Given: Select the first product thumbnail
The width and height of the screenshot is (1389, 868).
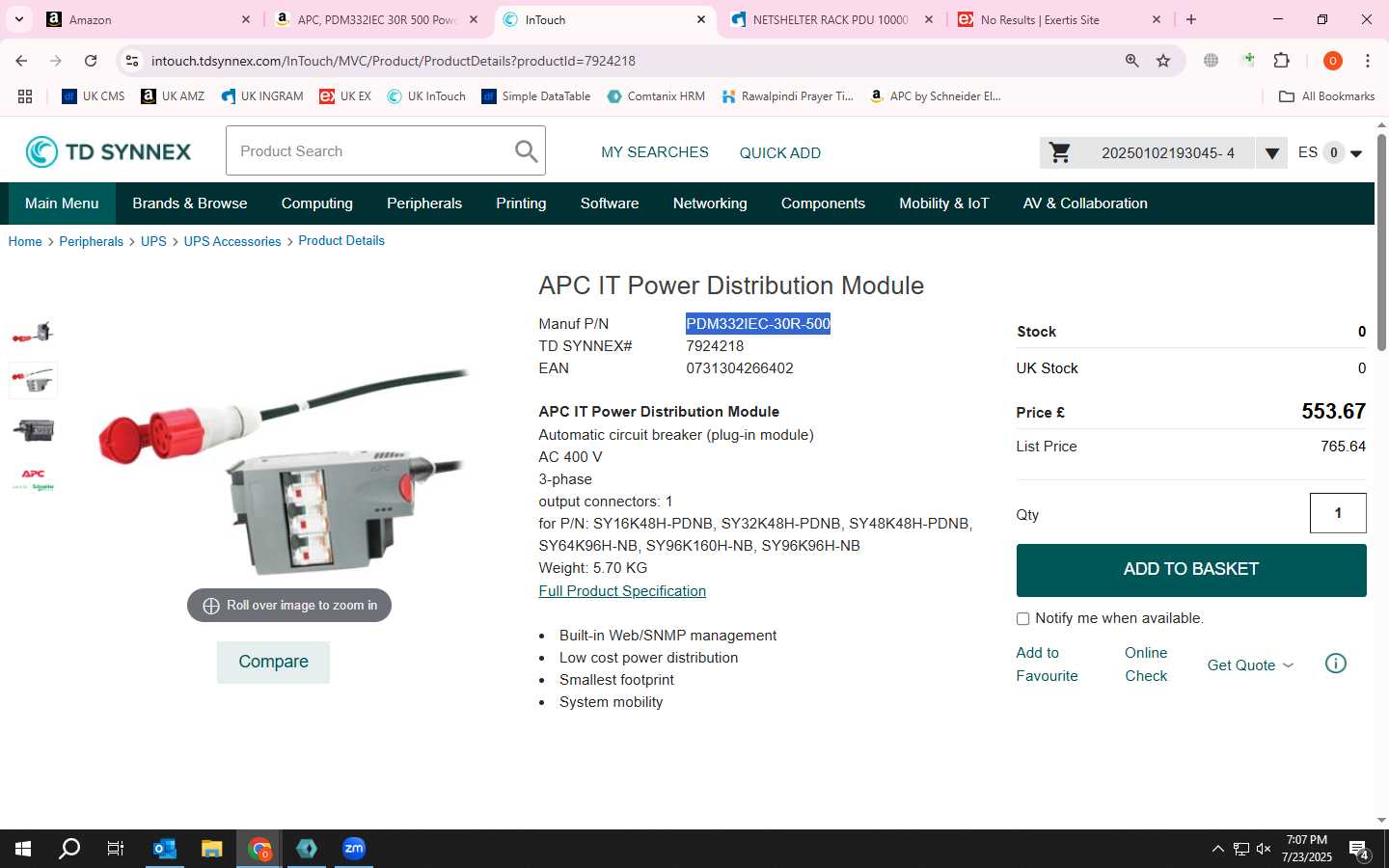Looking at the screenshot, I should click(x=33, y=333).
